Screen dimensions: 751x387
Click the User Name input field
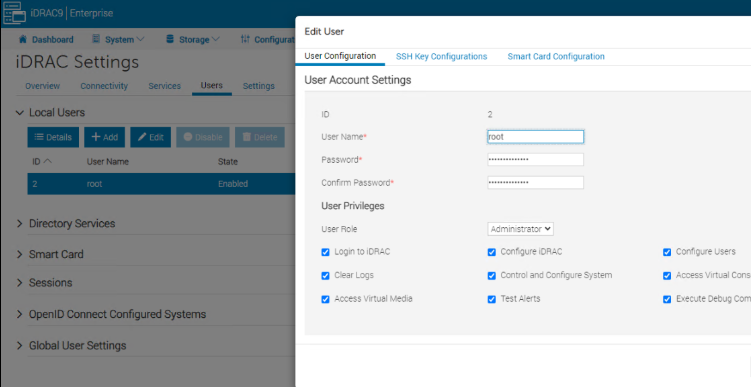click(x=535, y=137)
